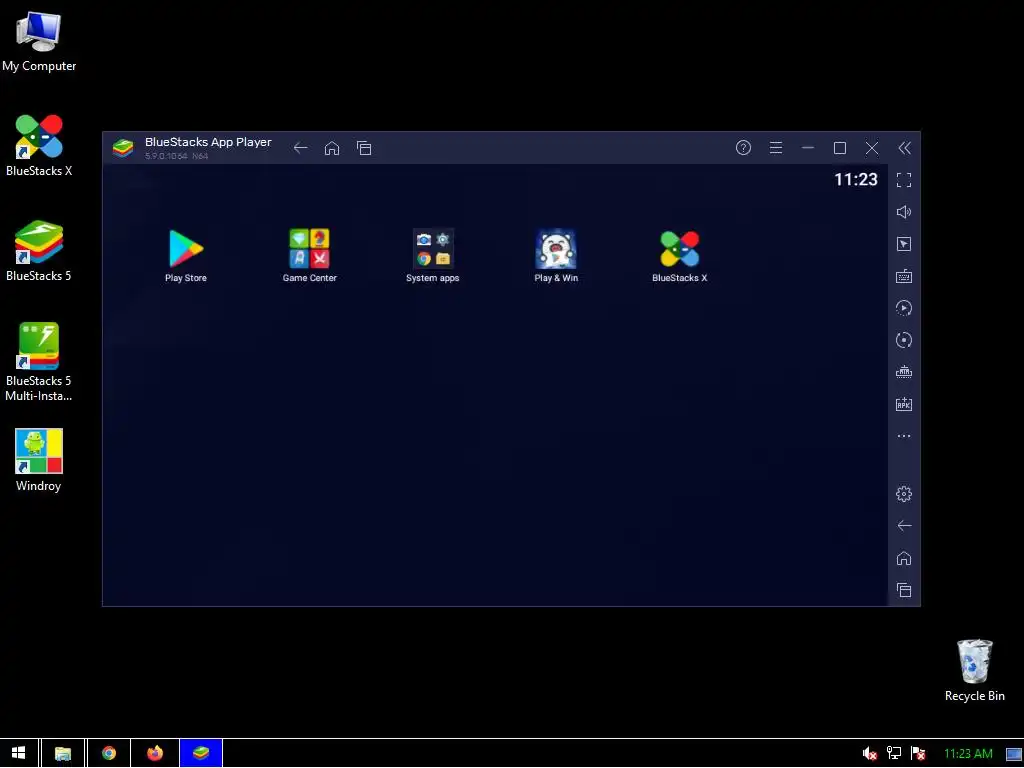The width and height of the screenshot is (1024, 768).
Task: Maximize the BlueStacks App Player window
Action: (x=840, y=148)
